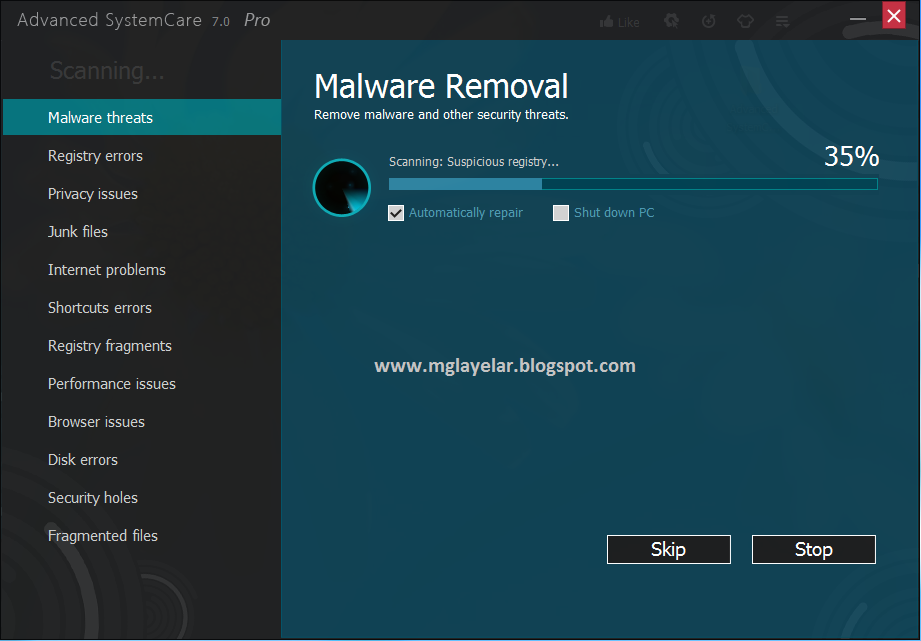Toggle the Automatically repair checkbox
This screenshot has width=921, height=641.
[396, 213]
